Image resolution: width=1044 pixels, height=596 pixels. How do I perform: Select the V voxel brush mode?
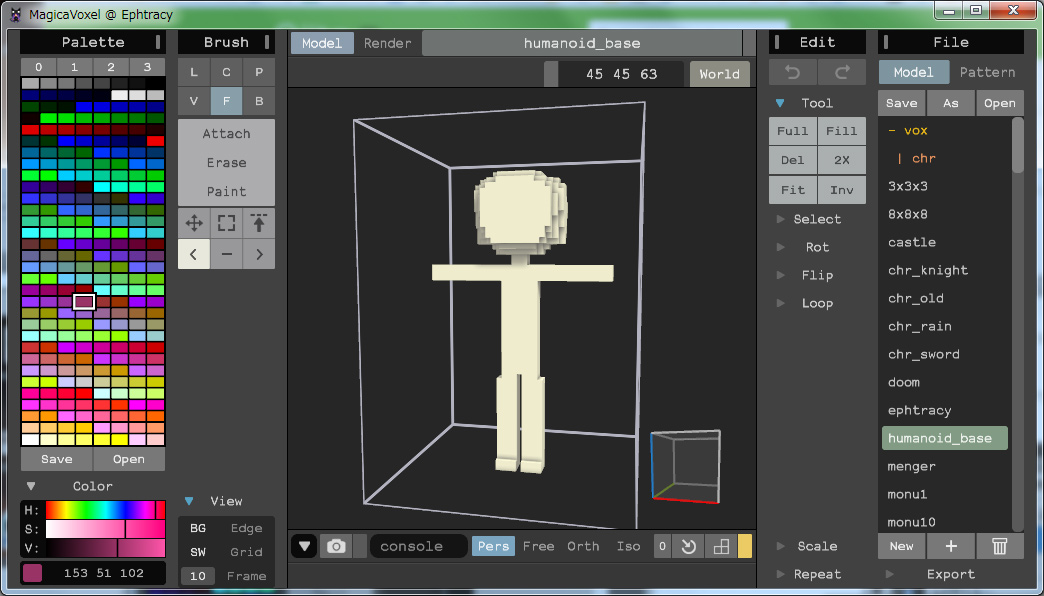click(194, 101)
